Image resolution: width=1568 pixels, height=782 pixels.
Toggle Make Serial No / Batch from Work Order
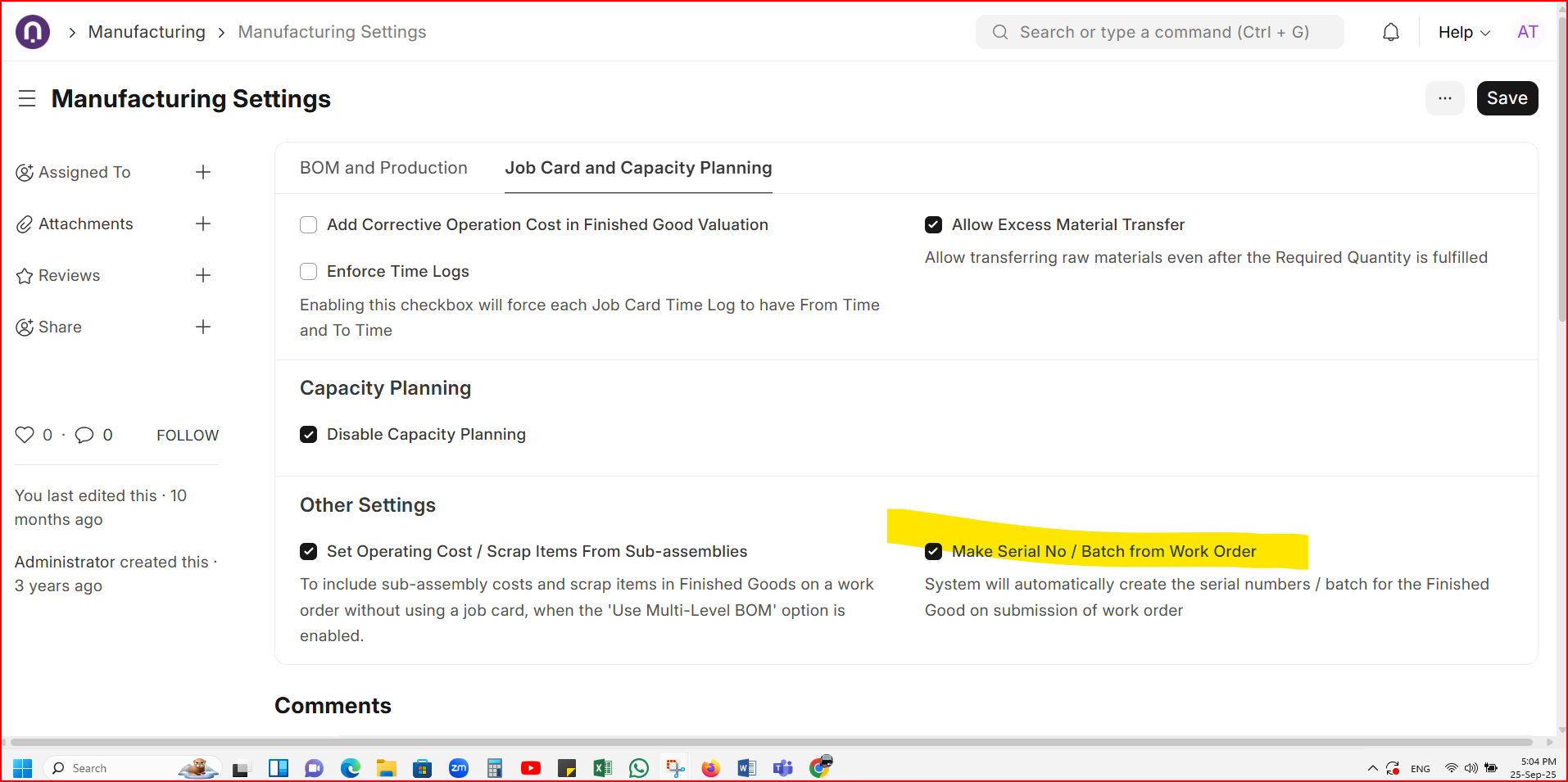tap(933, 551)
